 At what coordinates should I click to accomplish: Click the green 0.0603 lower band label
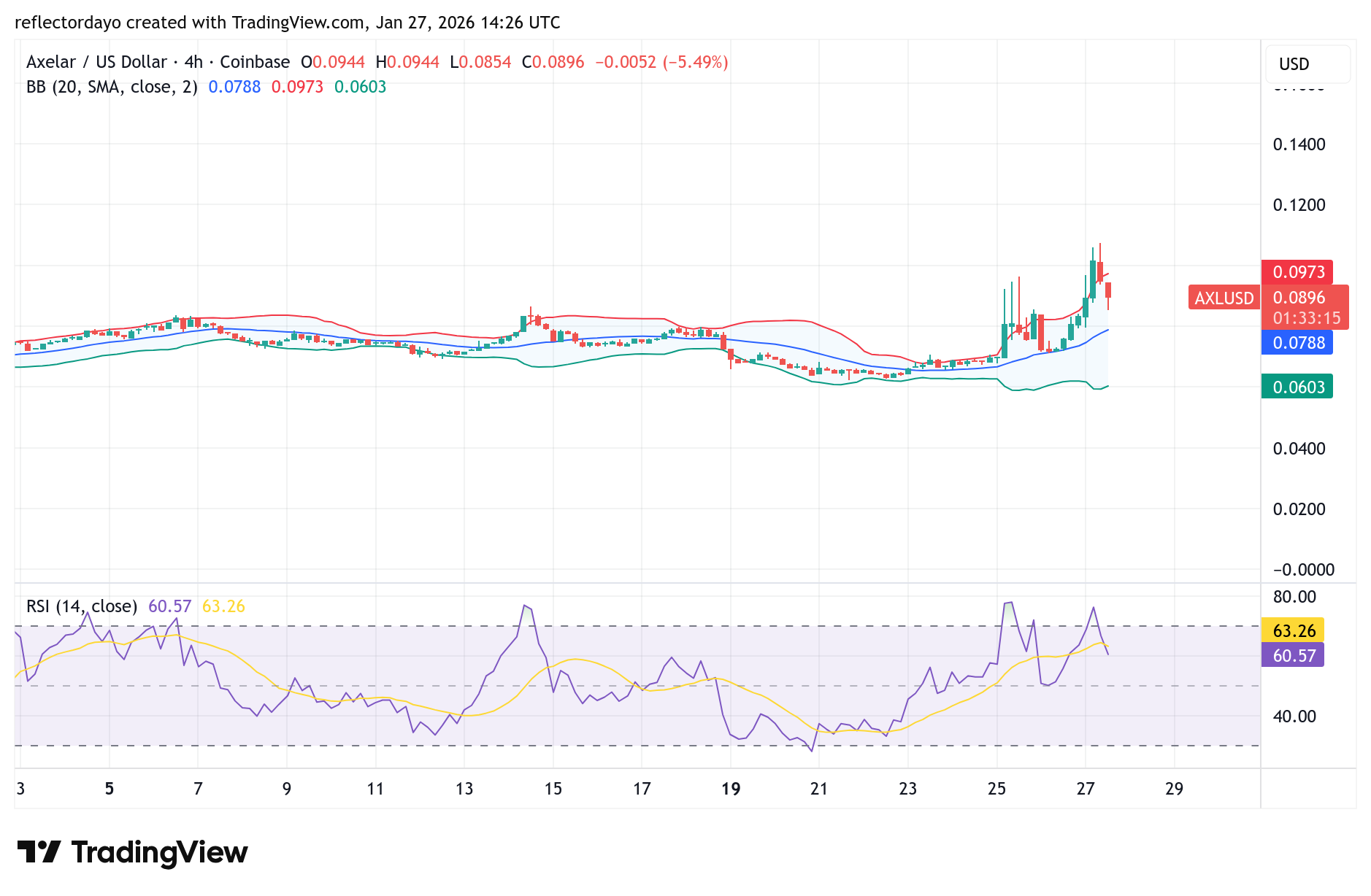click(x=1298, y=387)
